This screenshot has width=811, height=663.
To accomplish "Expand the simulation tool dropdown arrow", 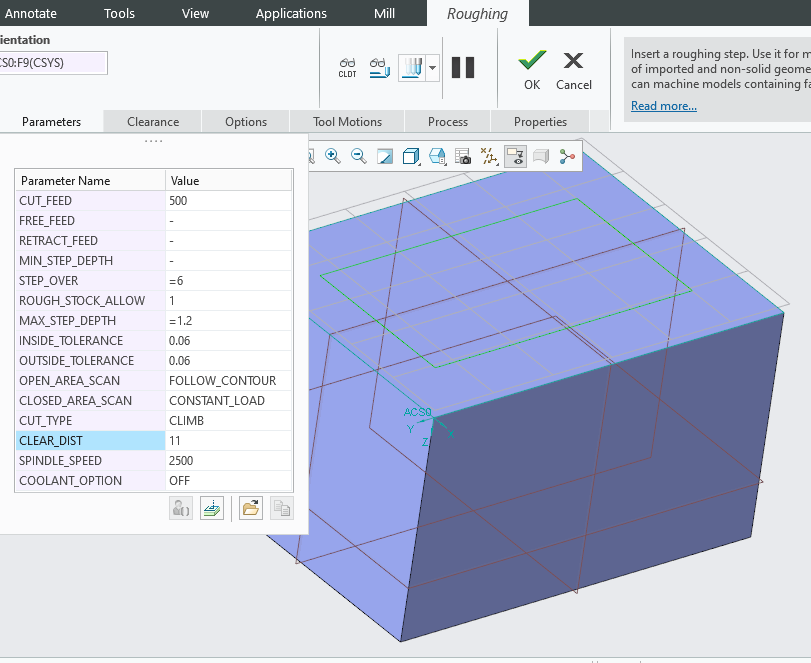I will click(x=433, y=68).
